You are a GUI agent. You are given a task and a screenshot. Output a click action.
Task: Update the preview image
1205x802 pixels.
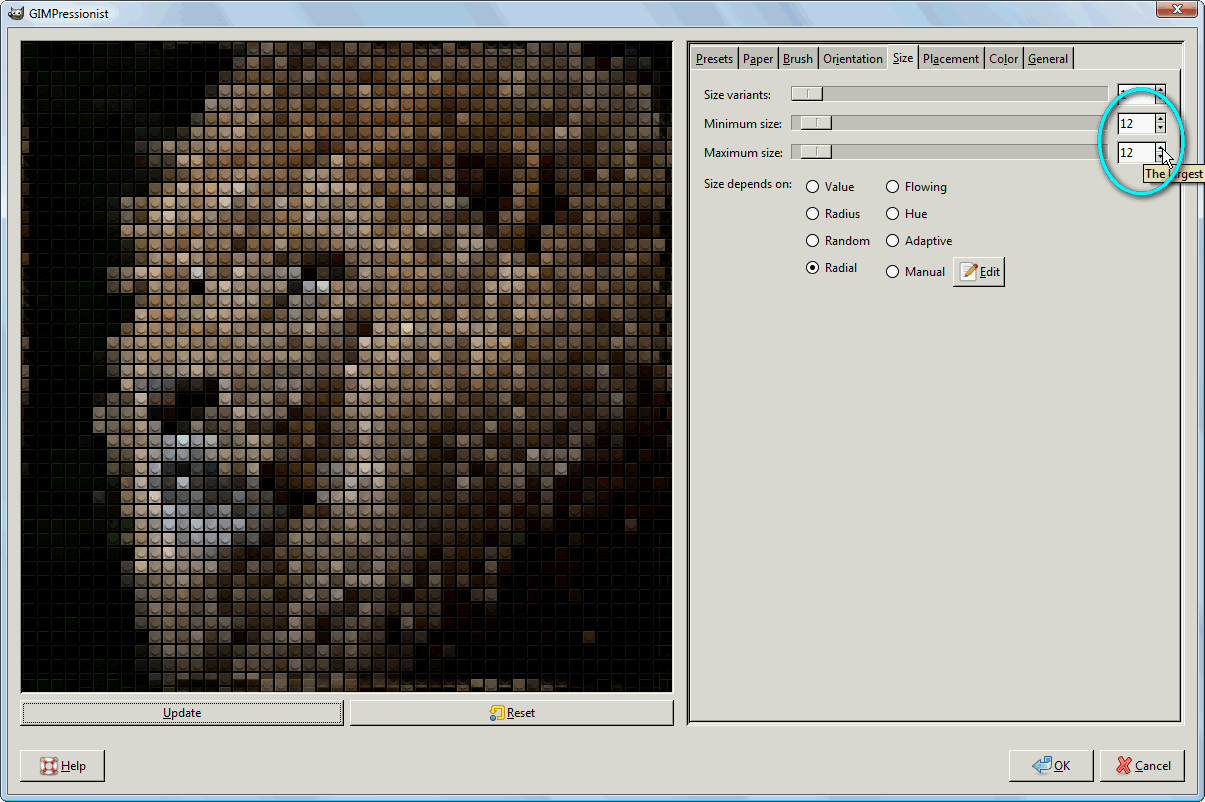tap(182, 713)
